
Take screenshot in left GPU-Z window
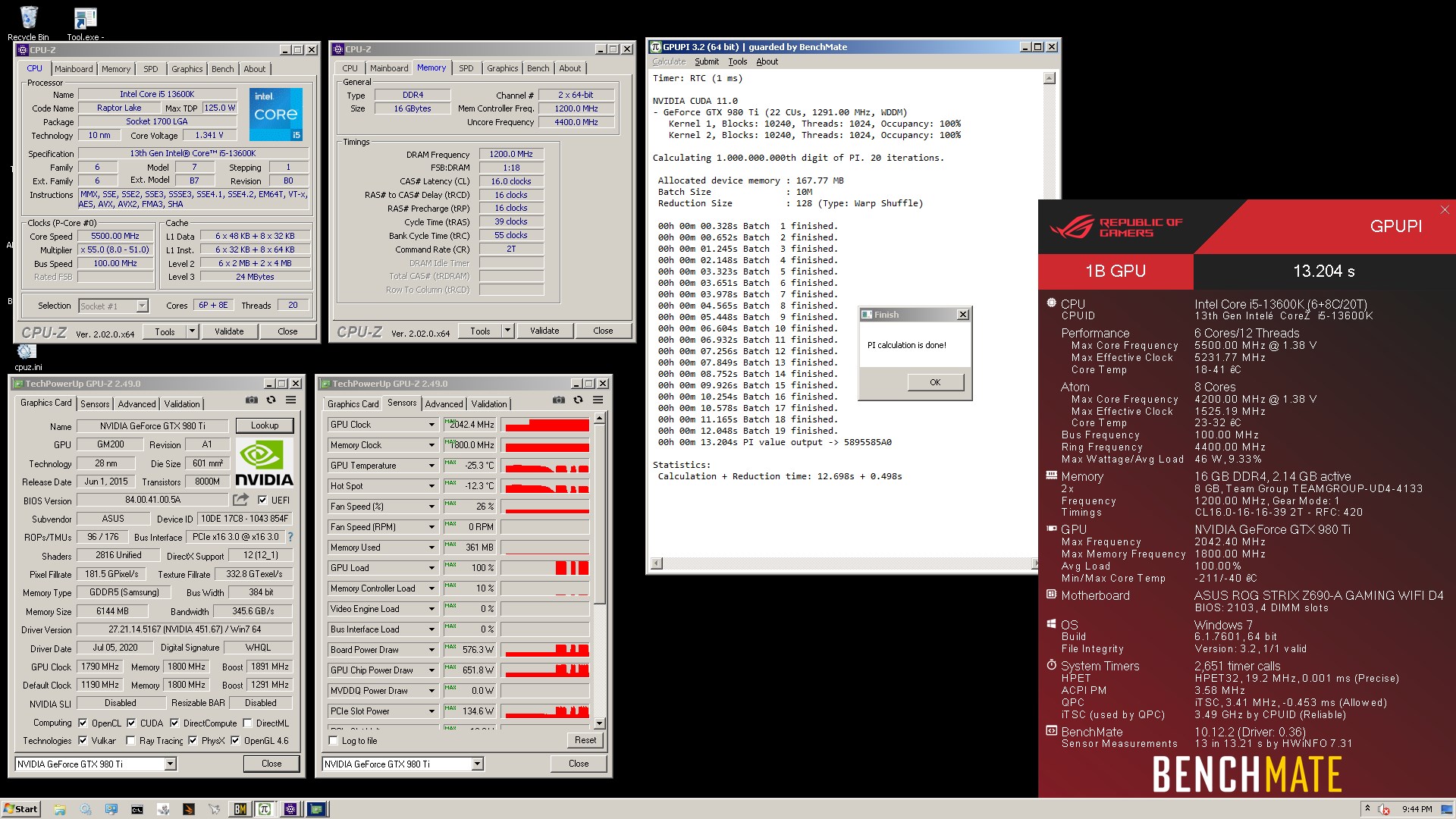(252, 400)
